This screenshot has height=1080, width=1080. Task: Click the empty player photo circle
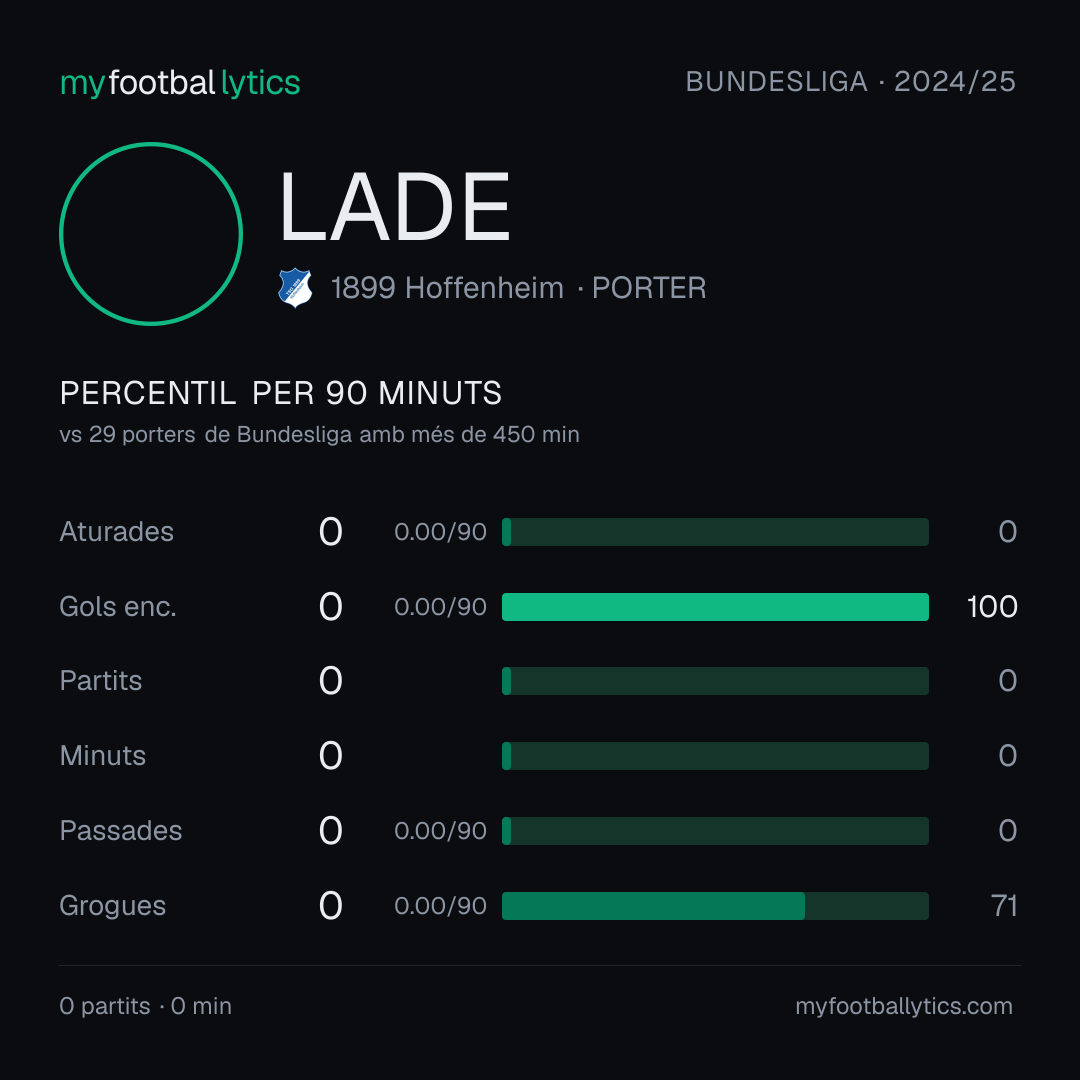point(151,233)
